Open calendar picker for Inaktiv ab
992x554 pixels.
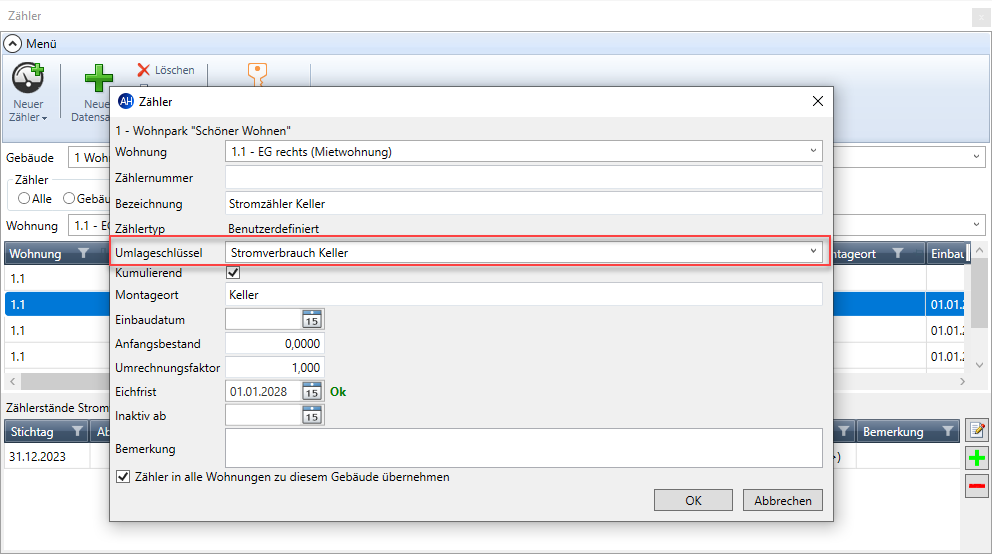pos(312,415)
